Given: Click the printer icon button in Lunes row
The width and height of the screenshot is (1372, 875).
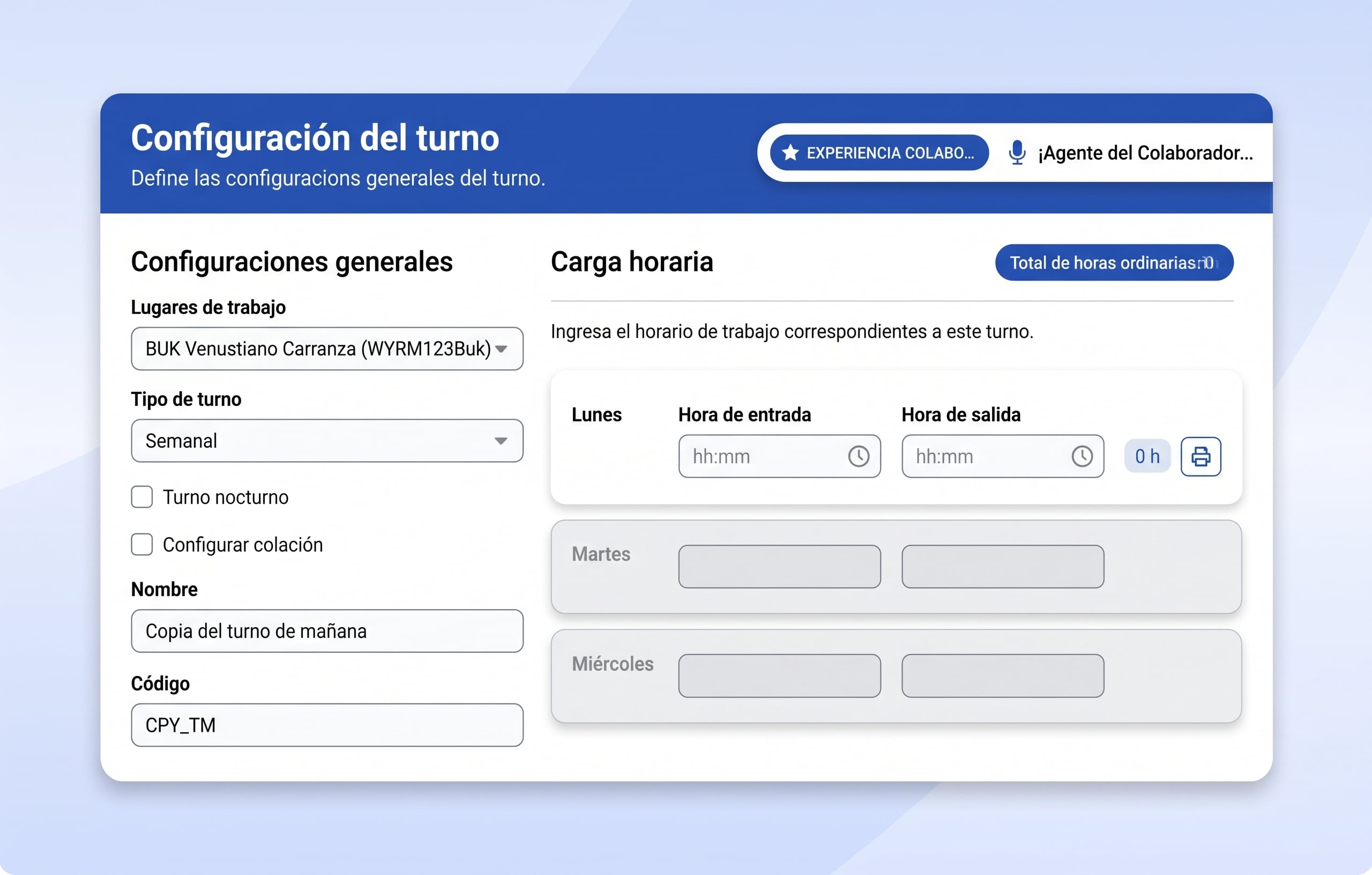Looking at the screenshot, I should 1200,456.
